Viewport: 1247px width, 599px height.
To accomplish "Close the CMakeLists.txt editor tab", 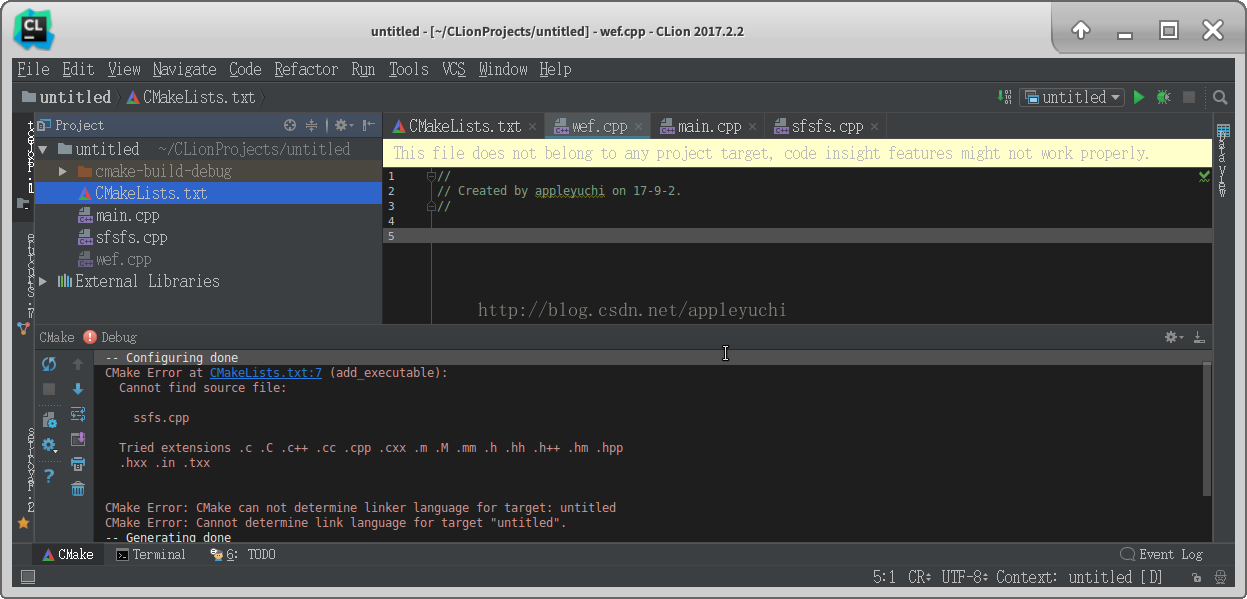I will [x=533, y=127].
